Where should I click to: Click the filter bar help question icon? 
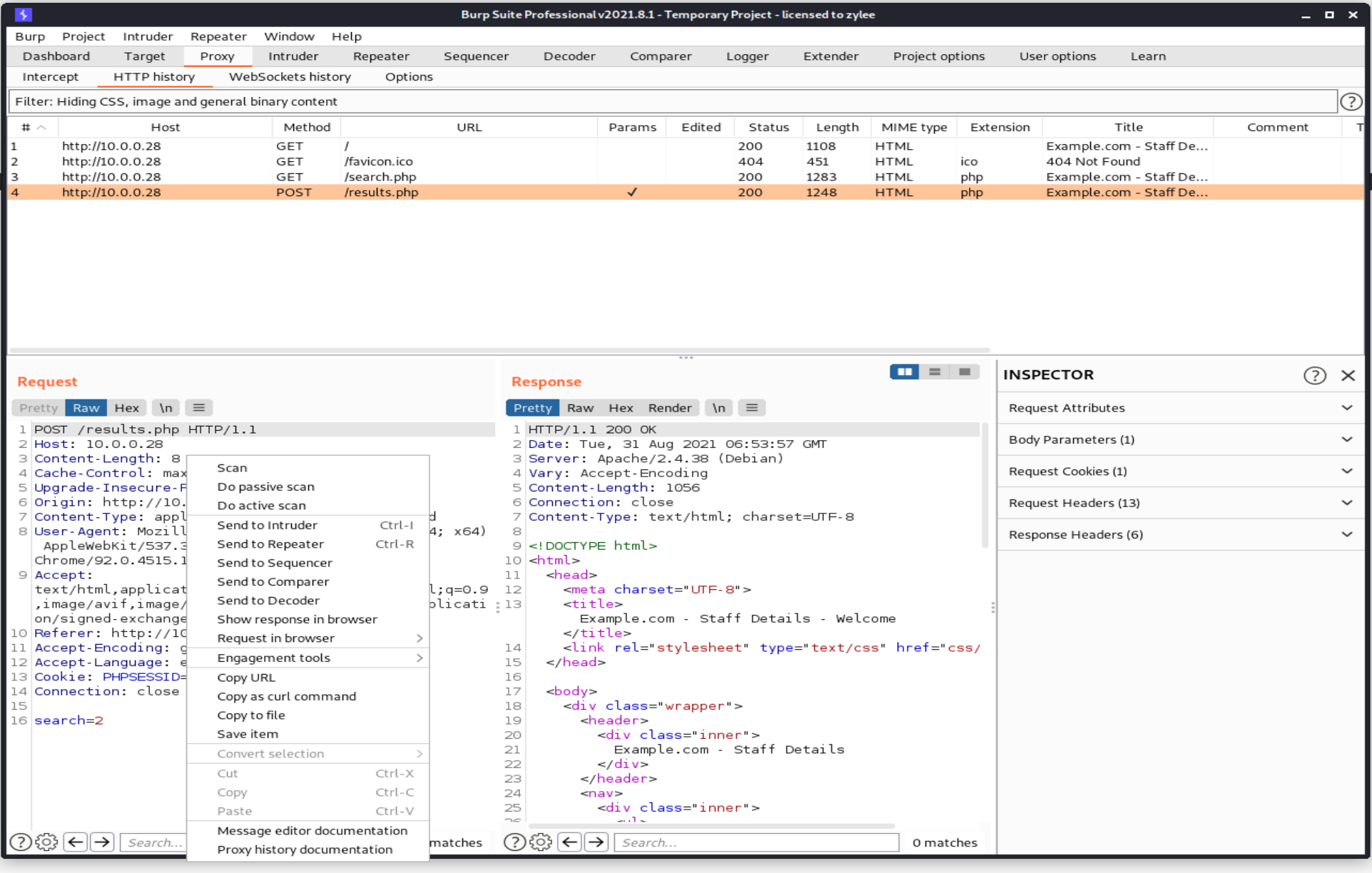pyautogui.click(x=1350, y=102)
